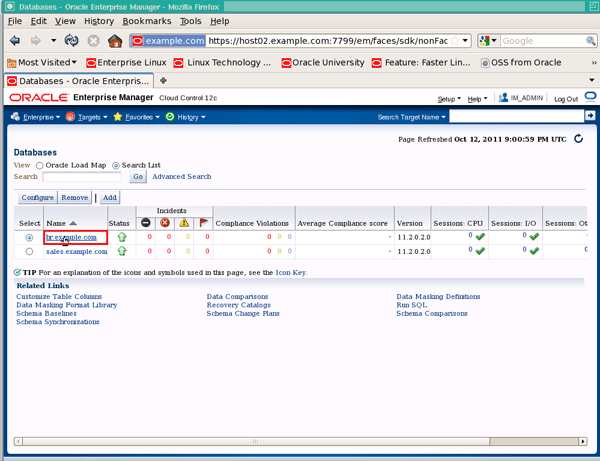The image size is (600, 461).
Task: Open the Edit menu
Action: pos(39,21)
